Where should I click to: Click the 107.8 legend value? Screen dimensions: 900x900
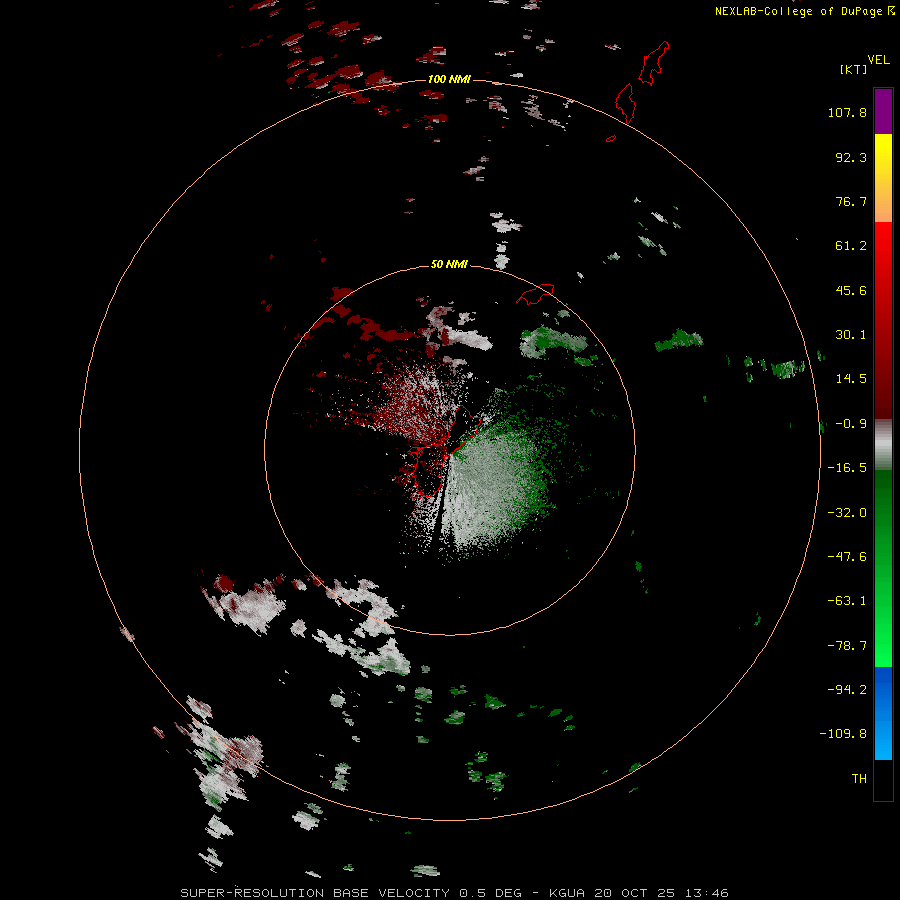847,112
